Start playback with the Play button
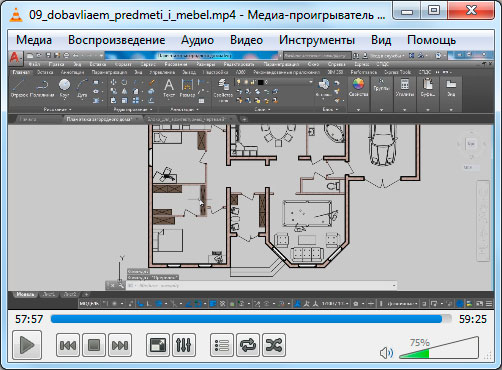Image resolution: width=502 pixels, height=370 pixels. 27,345
